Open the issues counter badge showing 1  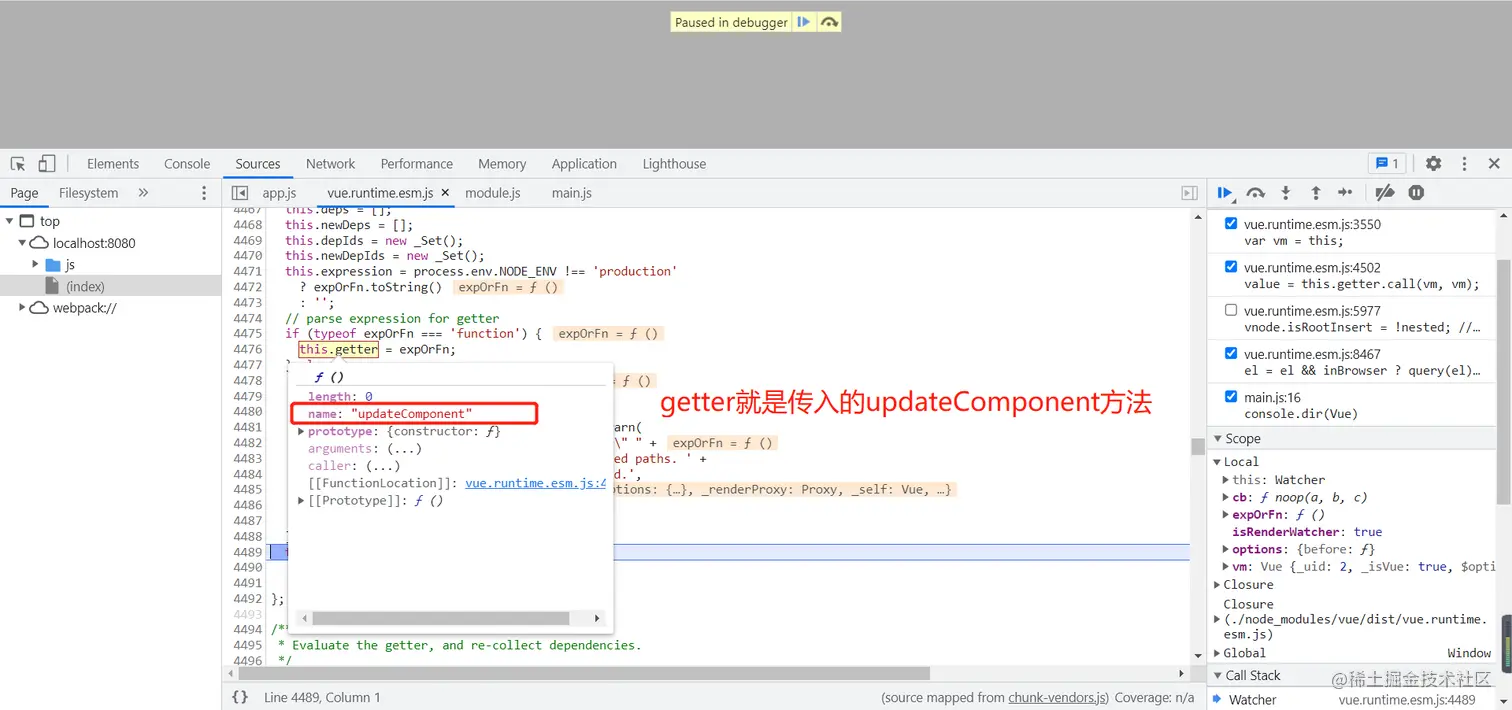(1387, 163)
